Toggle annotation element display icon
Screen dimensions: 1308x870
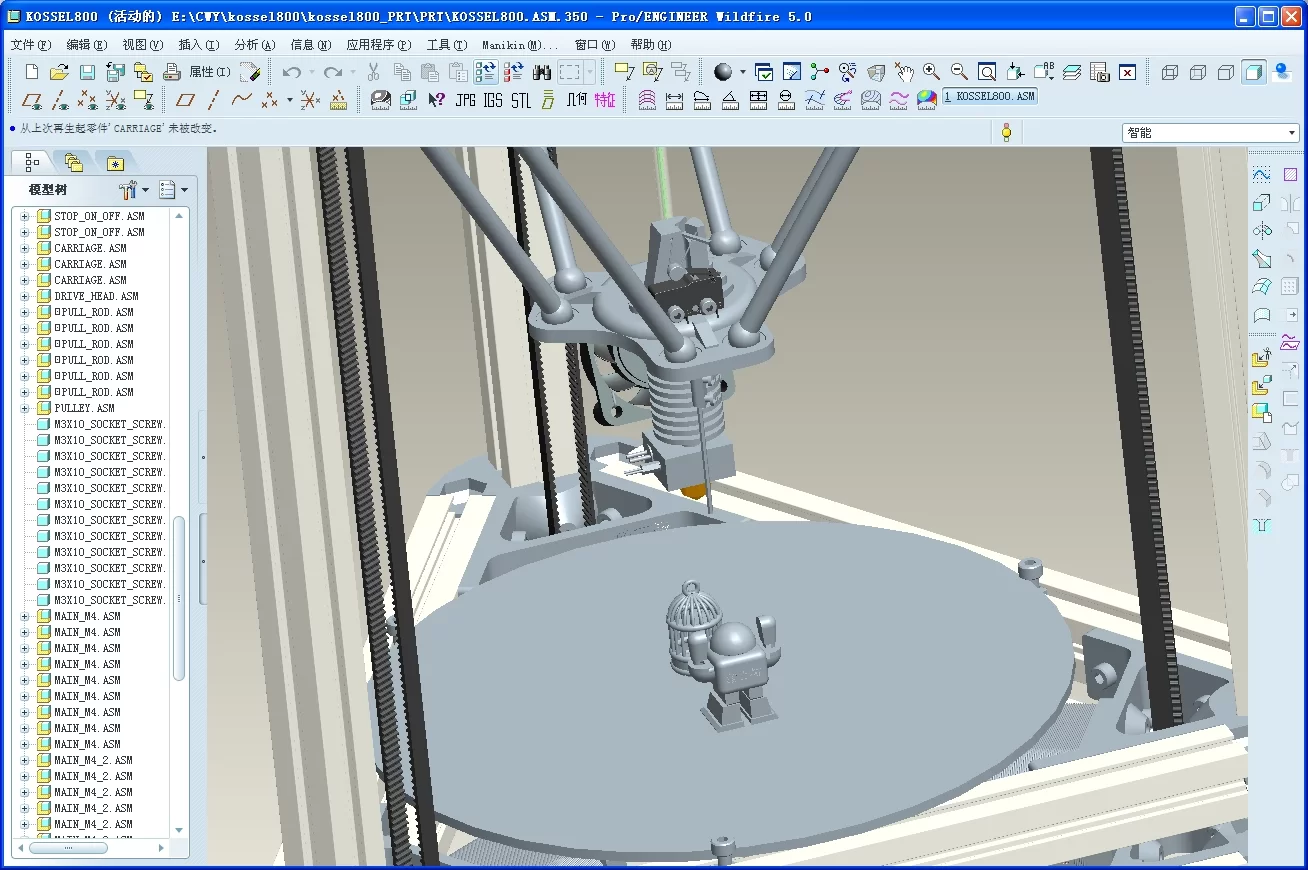144,100
